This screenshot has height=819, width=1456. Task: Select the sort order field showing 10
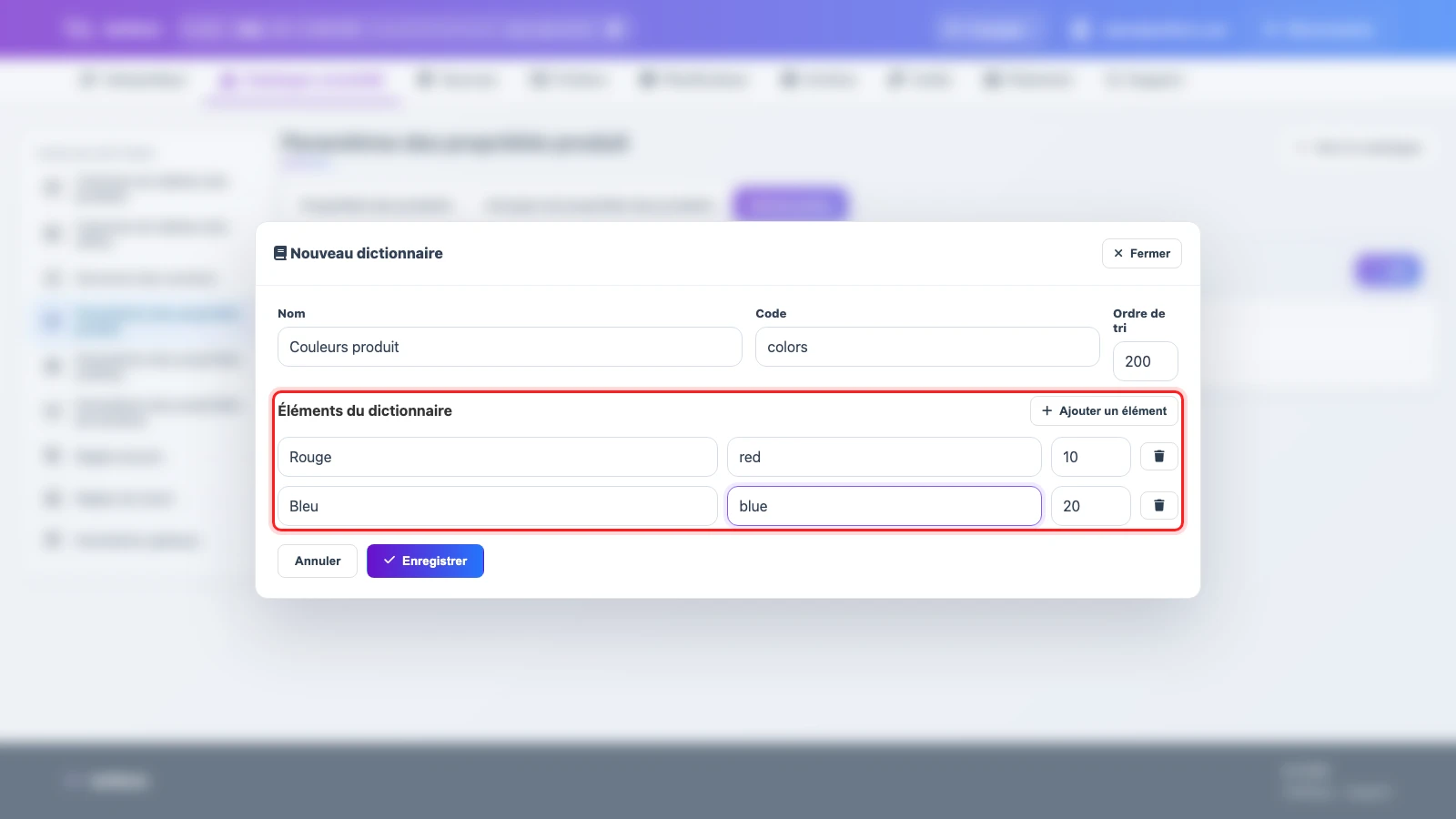[1091, 457]
